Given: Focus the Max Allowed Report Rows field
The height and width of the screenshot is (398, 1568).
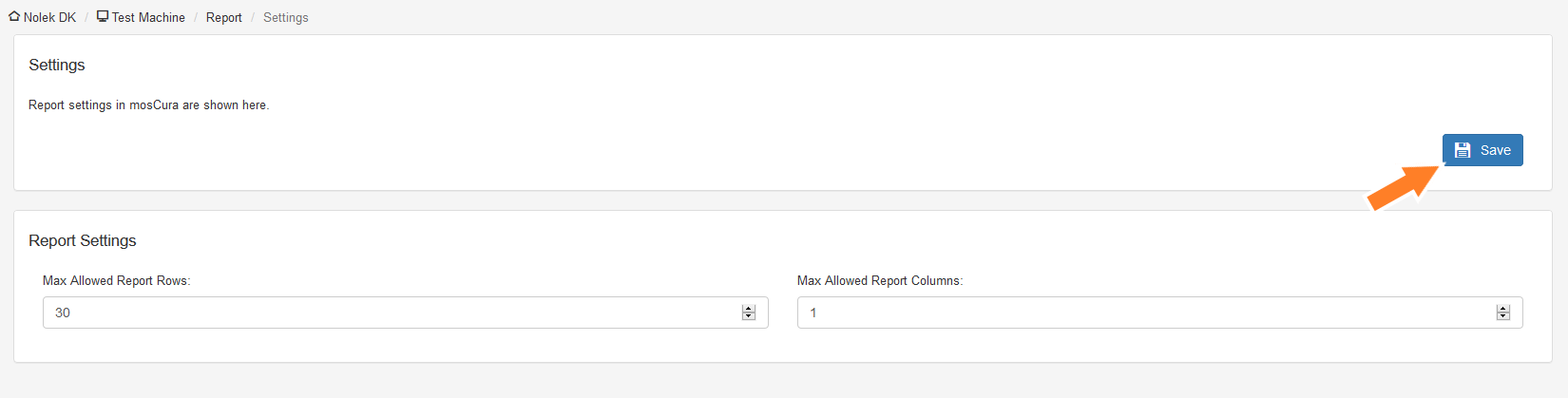Looking at the screenshot, I should click(406, 313).
